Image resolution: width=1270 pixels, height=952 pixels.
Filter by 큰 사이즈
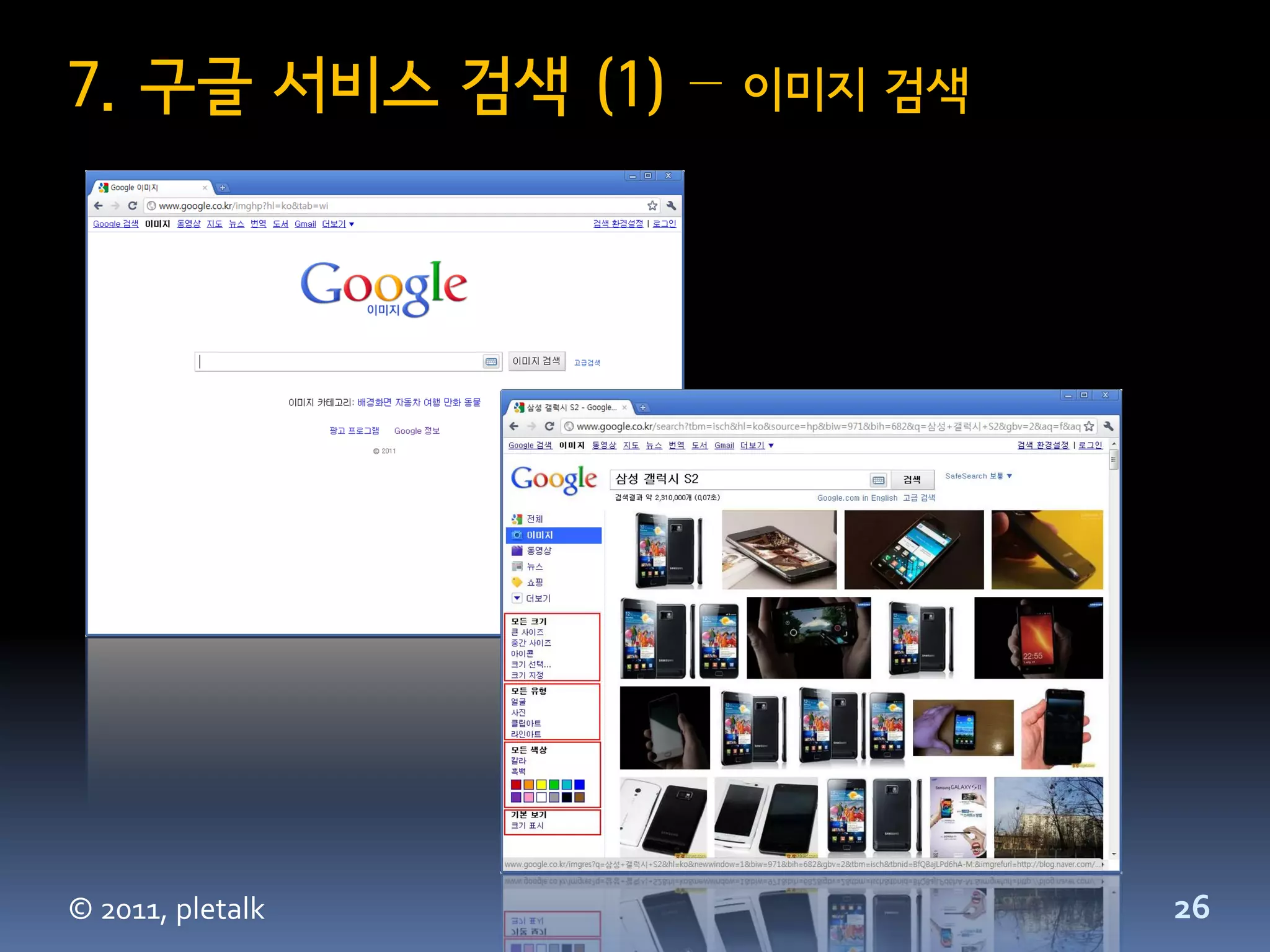coord(527,632)
